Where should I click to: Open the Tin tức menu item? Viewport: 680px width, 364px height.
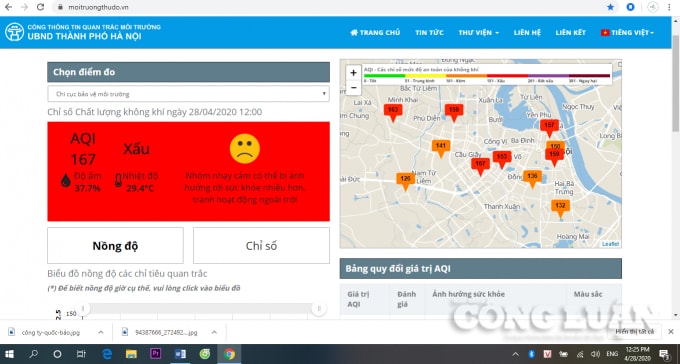pos(429,33)
